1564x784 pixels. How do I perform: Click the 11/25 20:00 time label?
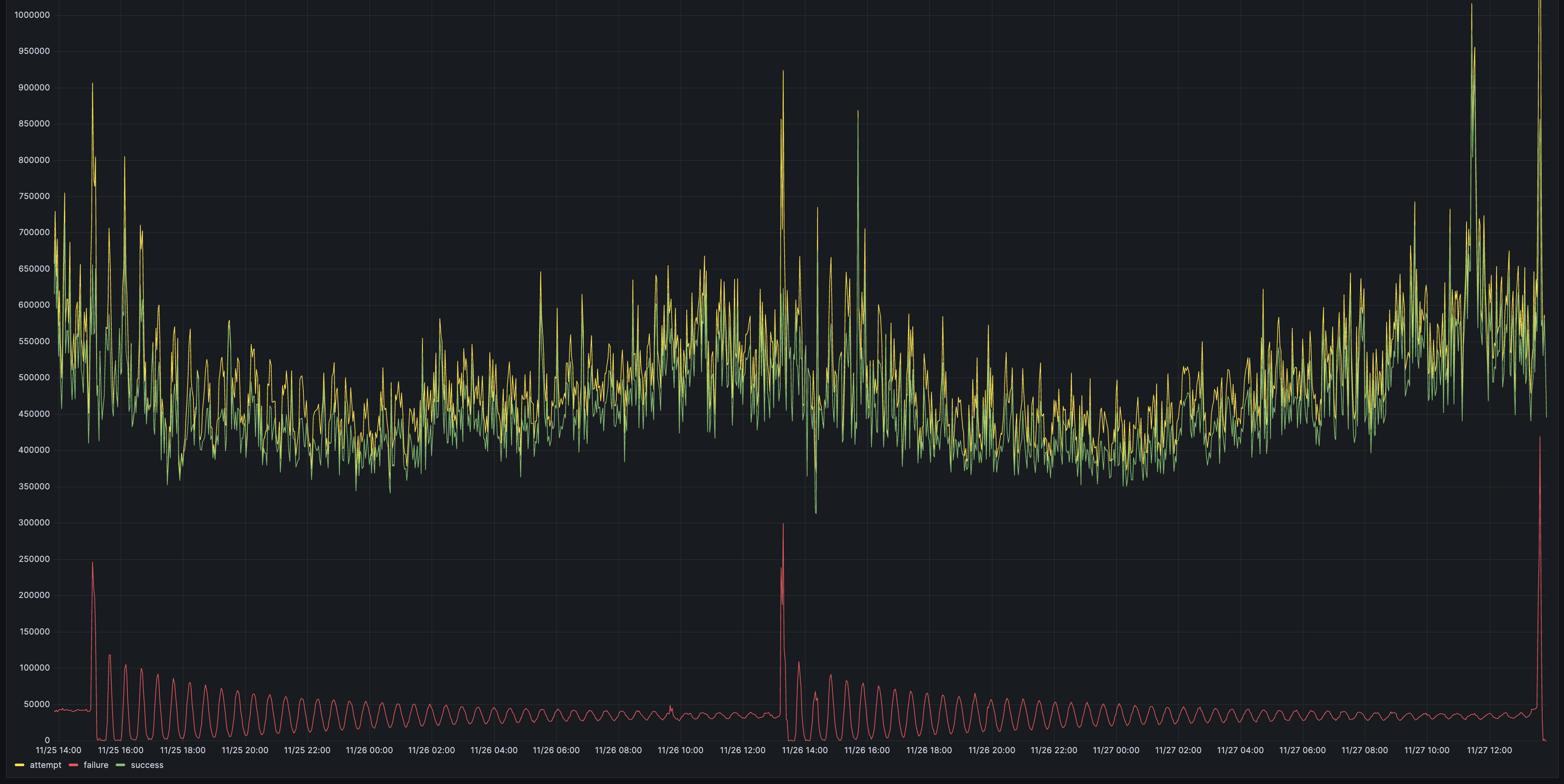point(245,751)
